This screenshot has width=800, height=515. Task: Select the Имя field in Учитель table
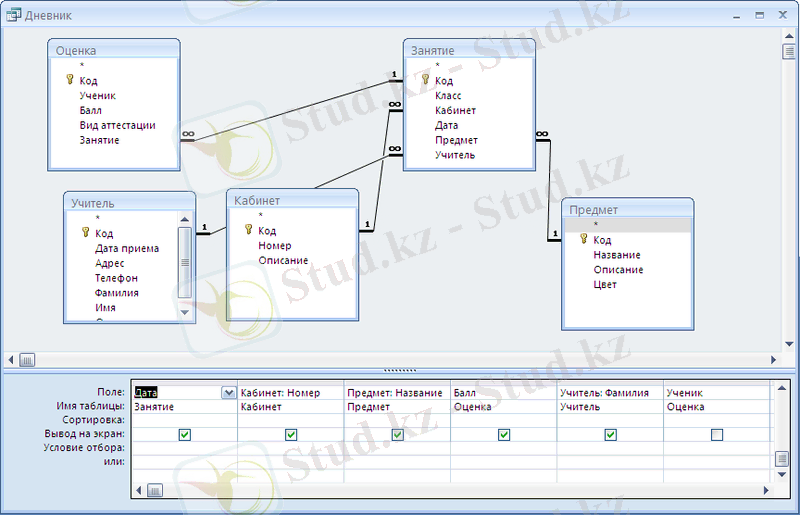coord(105,307)
